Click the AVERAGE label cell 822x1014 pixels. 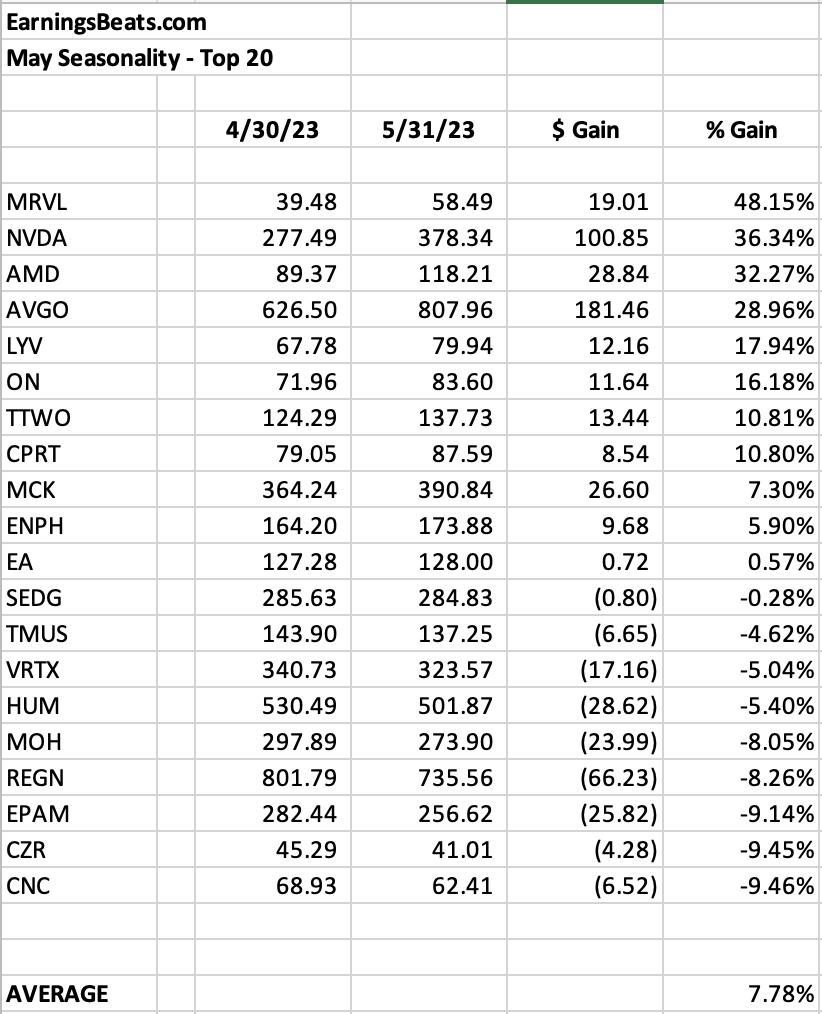[x=79, y=993]
